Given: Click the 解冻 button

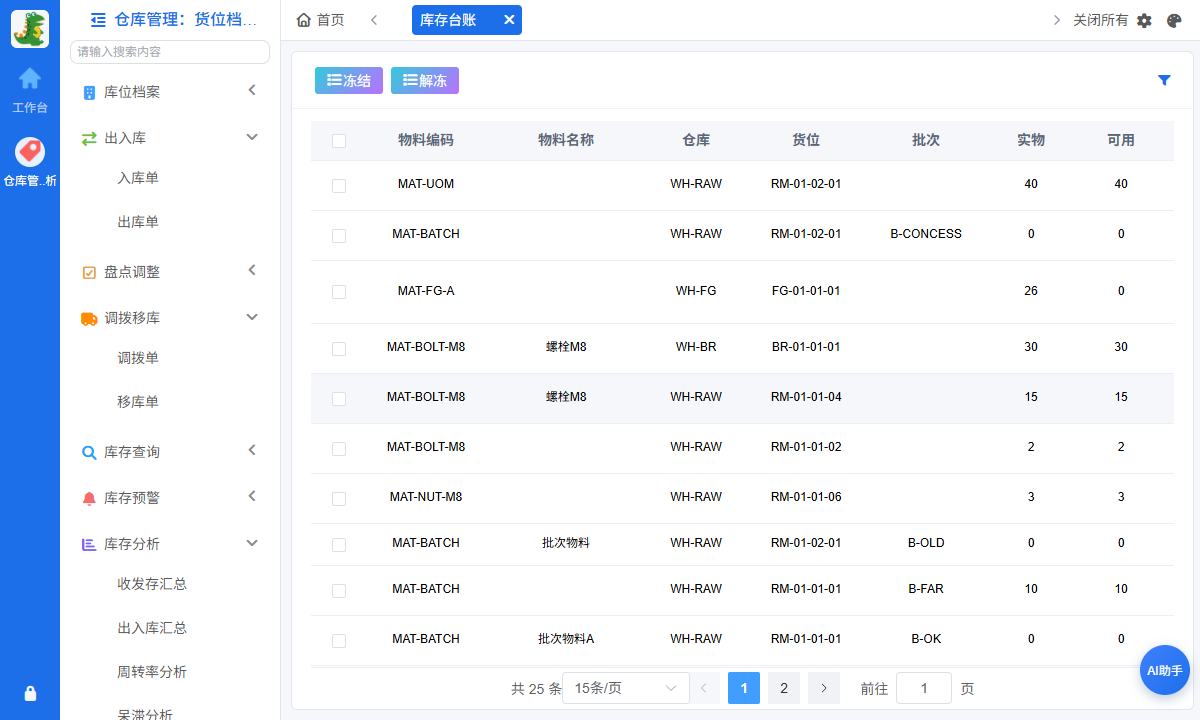Looking at the screenshot, I should click(x=425, y=81).
